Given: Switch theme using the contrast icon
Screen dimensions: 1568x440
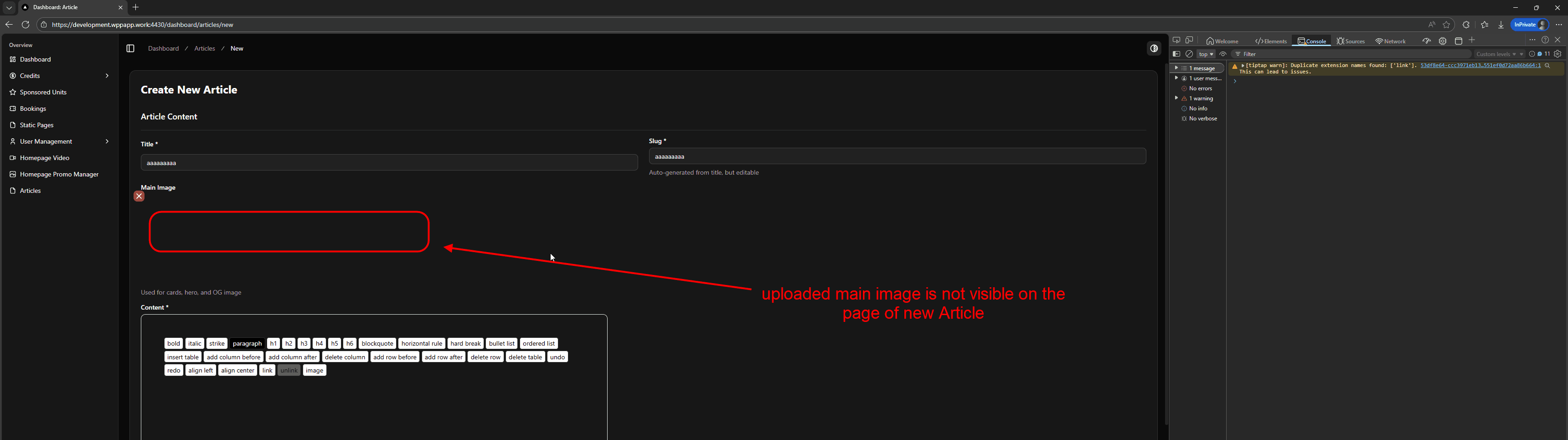Looking at the screenshot, I should click(1154, 49).
